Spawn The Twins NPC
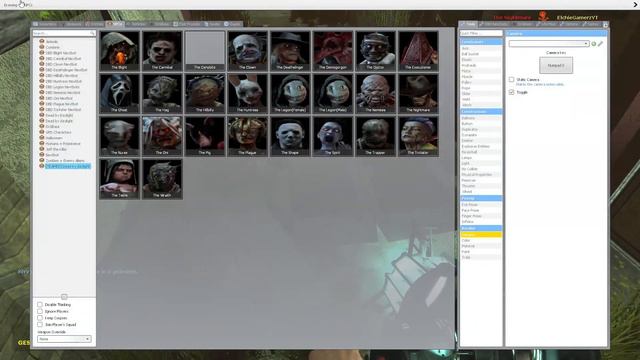 [x=119, y=179]
